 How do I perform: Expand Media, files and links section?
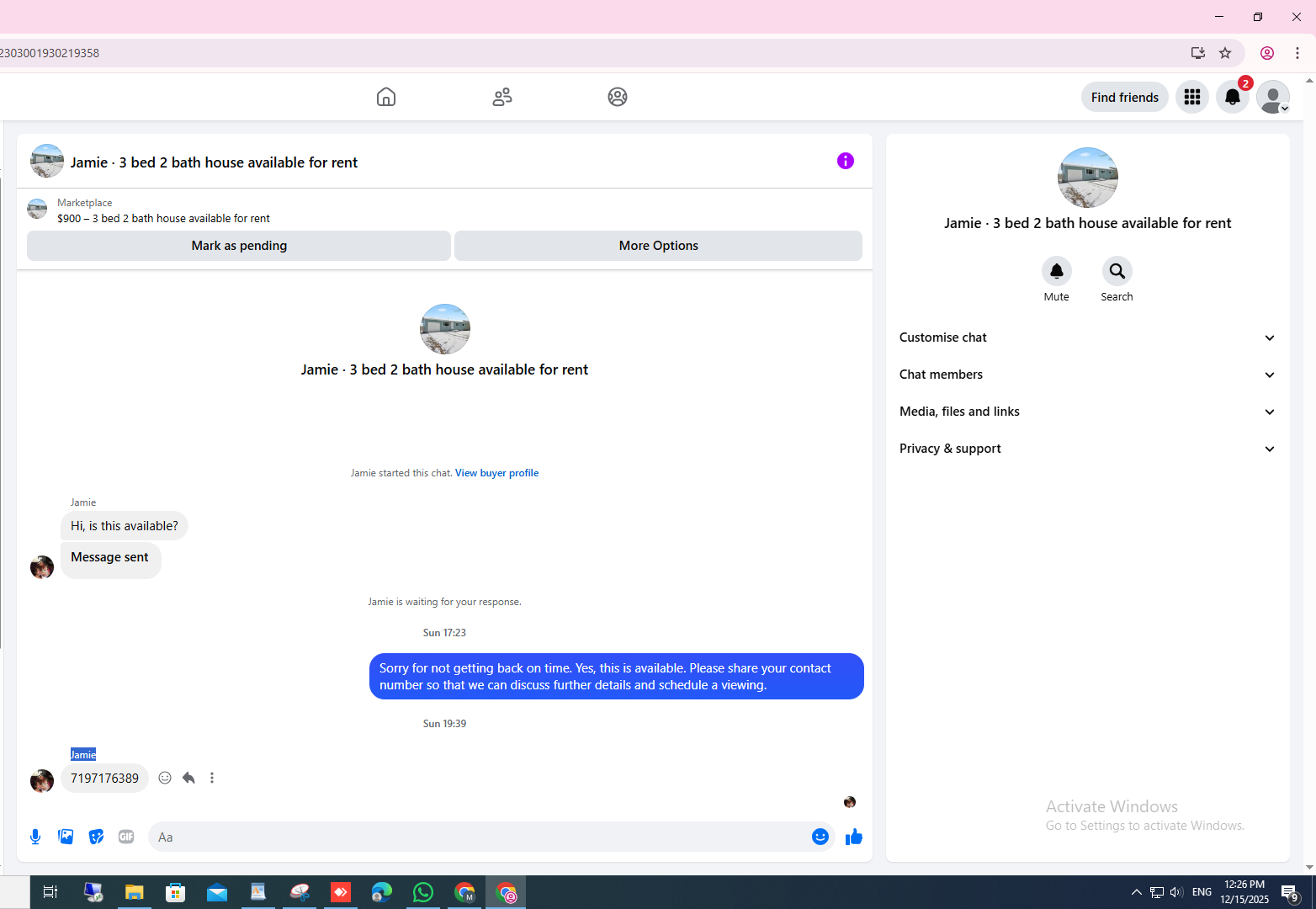click(x=1088, y=412)
